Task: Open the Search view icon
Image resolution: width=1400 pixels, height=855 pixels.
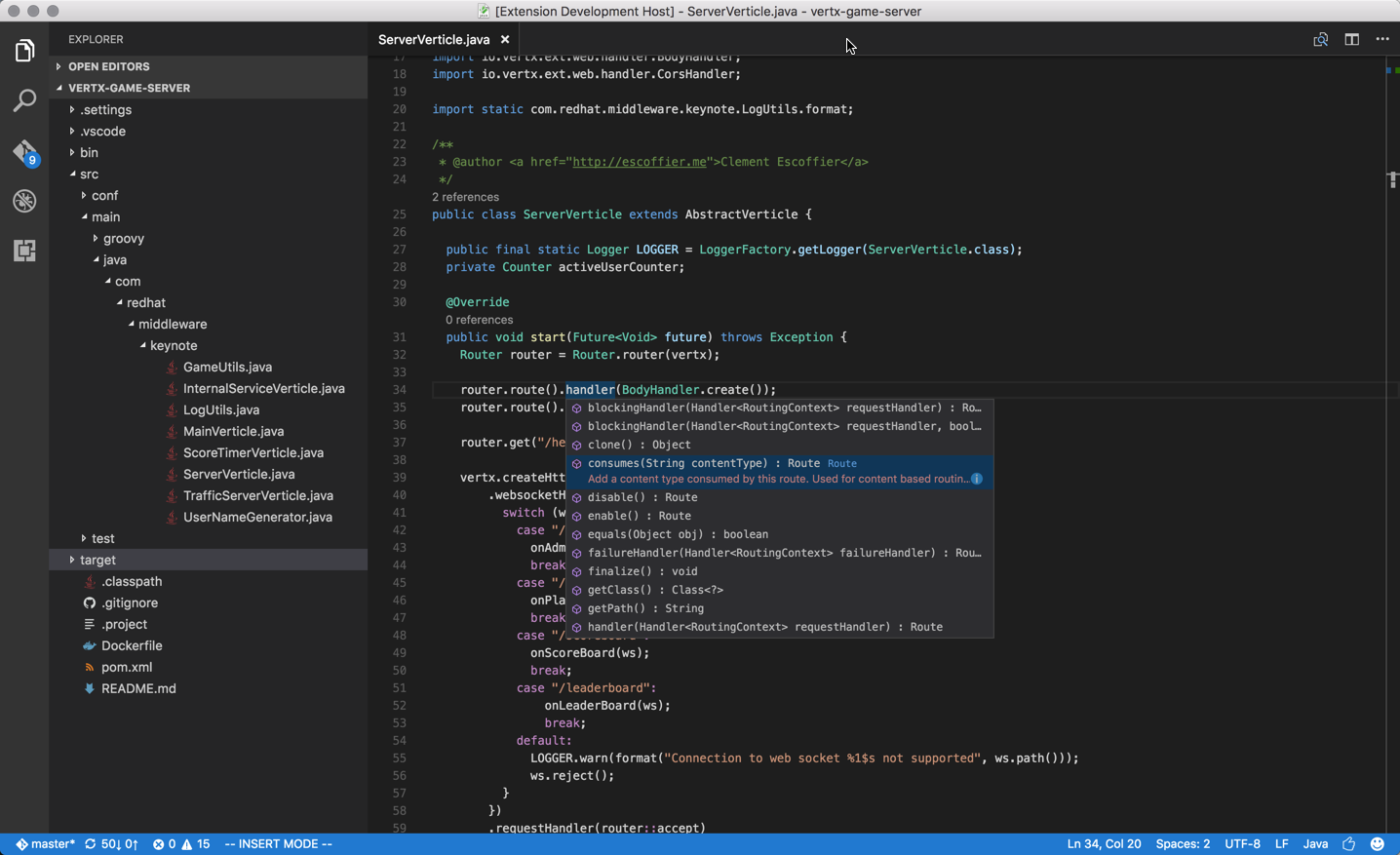Action: pyautogui.click(x=24, y=100)
